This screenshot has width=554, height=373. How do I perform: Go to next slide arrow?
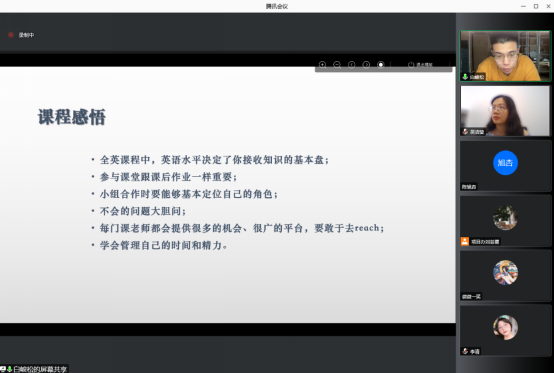point(366,65)
